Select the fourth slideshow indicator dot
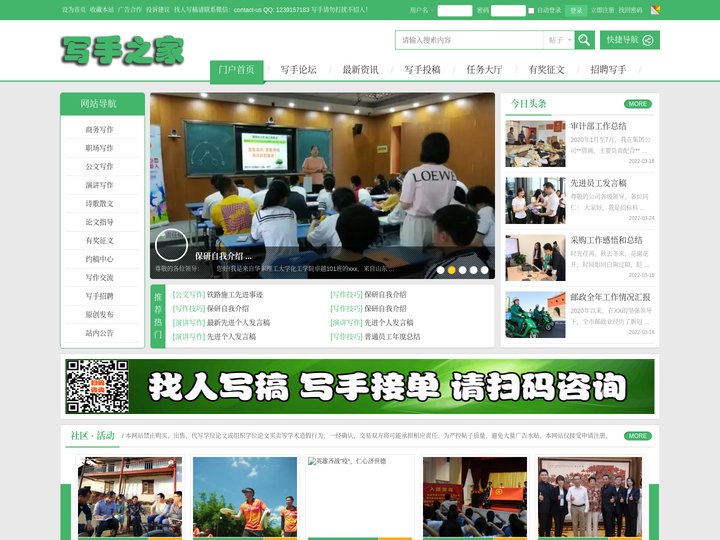This screenshot has height=540, width=720. (x=473, y=270)
